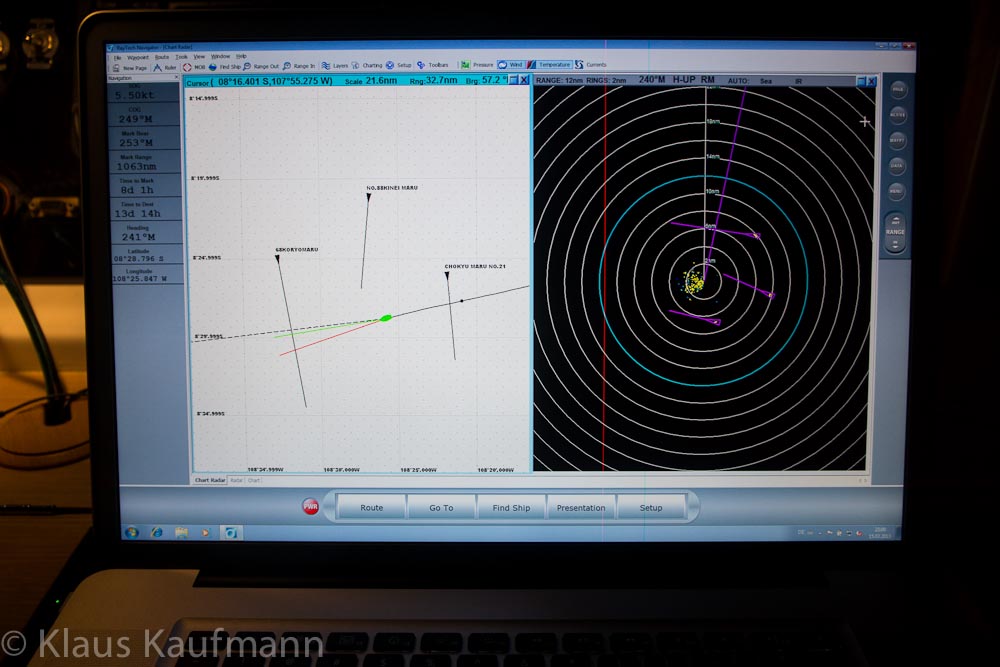Maximize the chart pane window

513,80
